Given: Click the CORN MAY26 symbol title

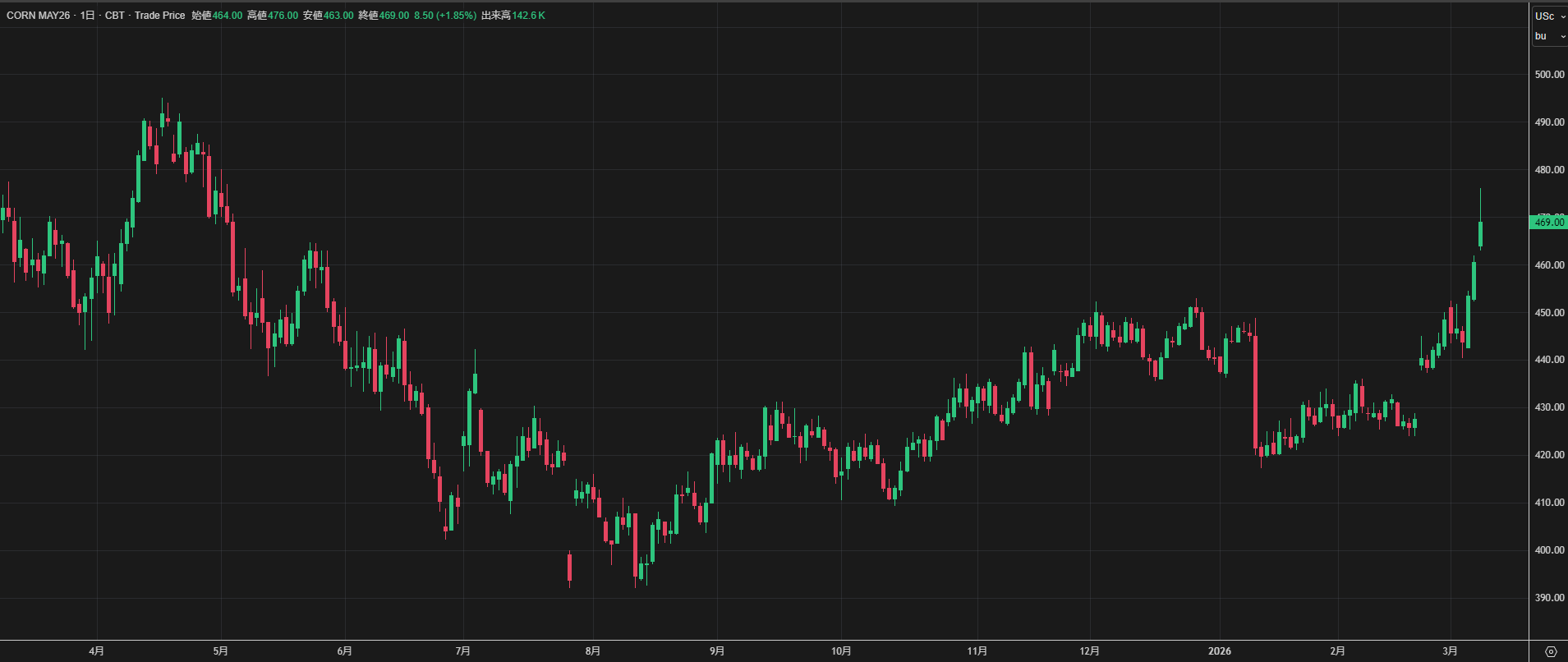Looking at the screenshot, I should tap(38, 16).
